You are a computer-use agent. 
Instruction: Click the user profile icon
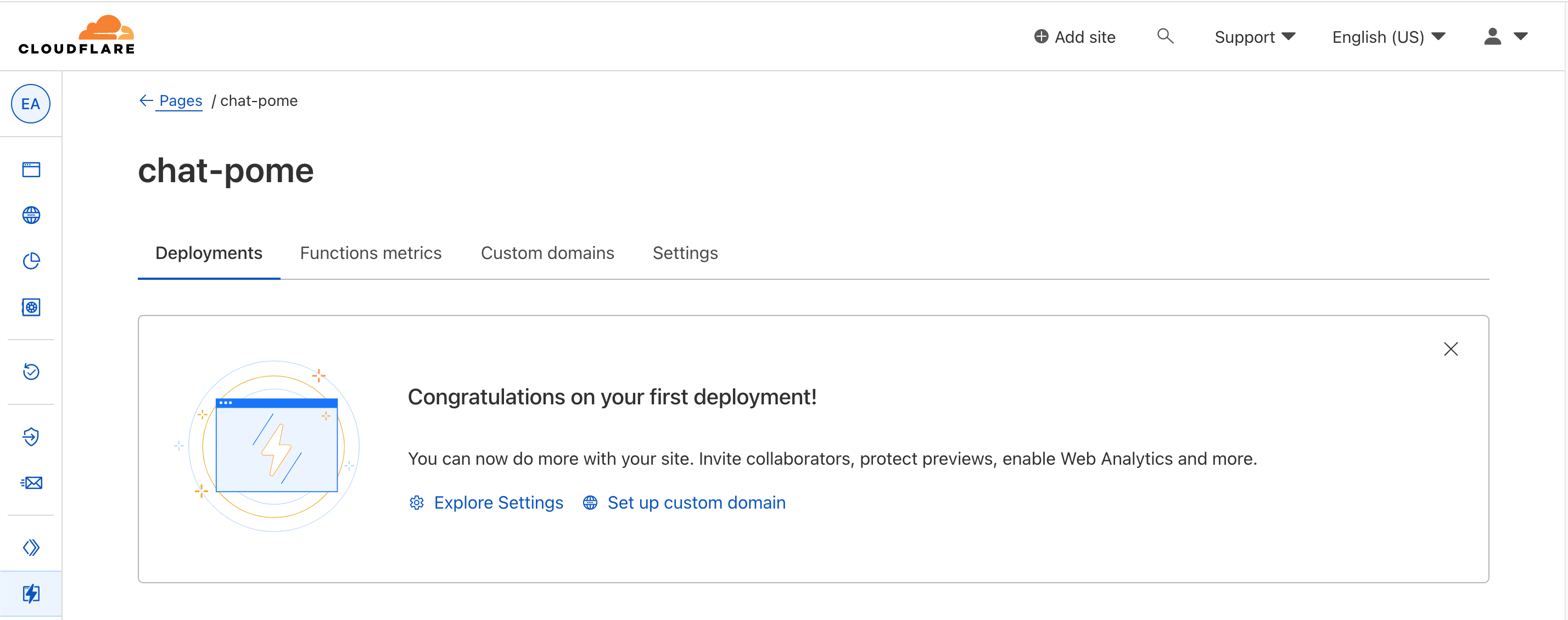point(1492,37)
